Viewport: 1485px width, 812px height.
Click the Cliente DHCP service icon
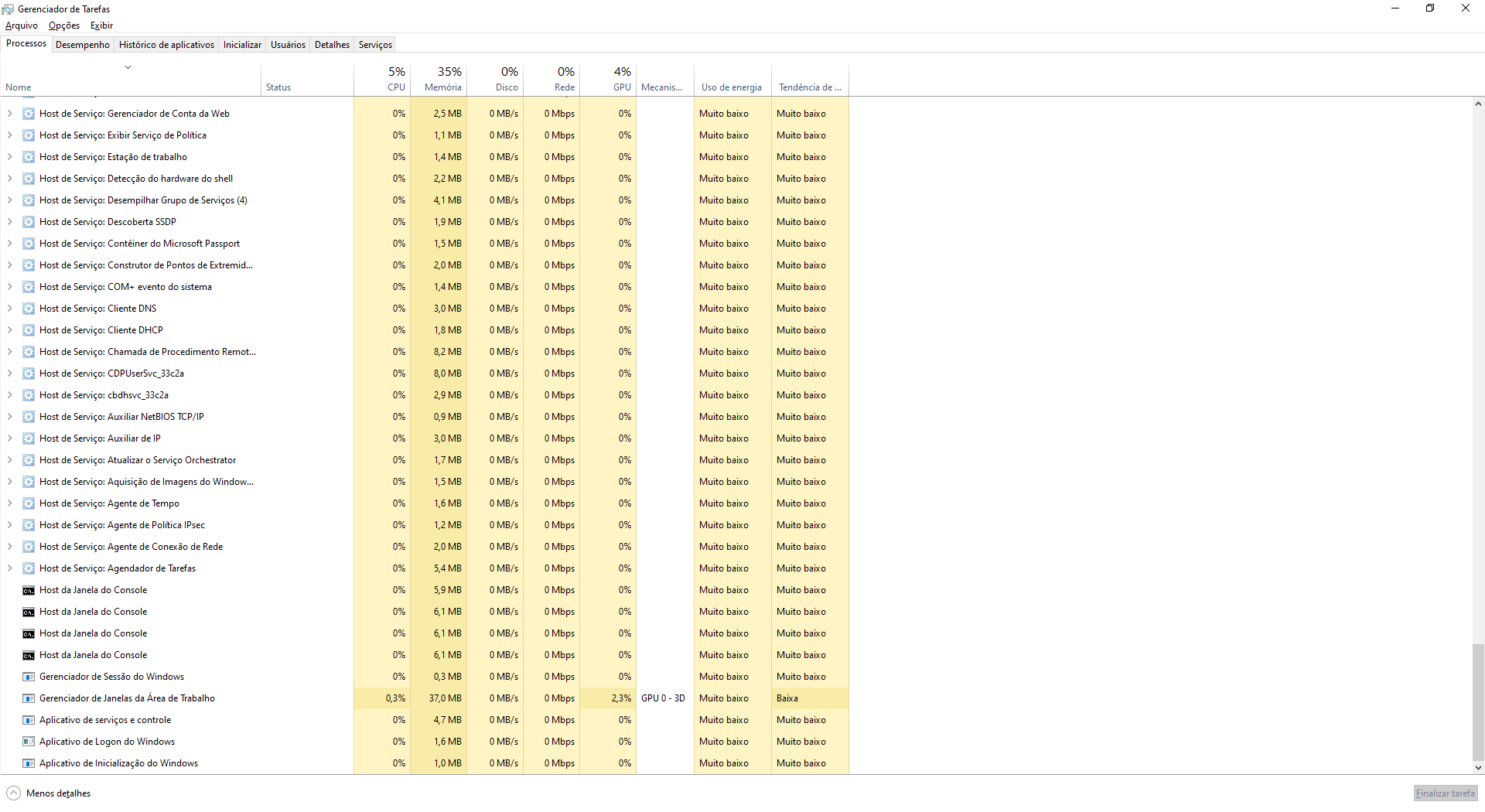(x=29, y=330)
